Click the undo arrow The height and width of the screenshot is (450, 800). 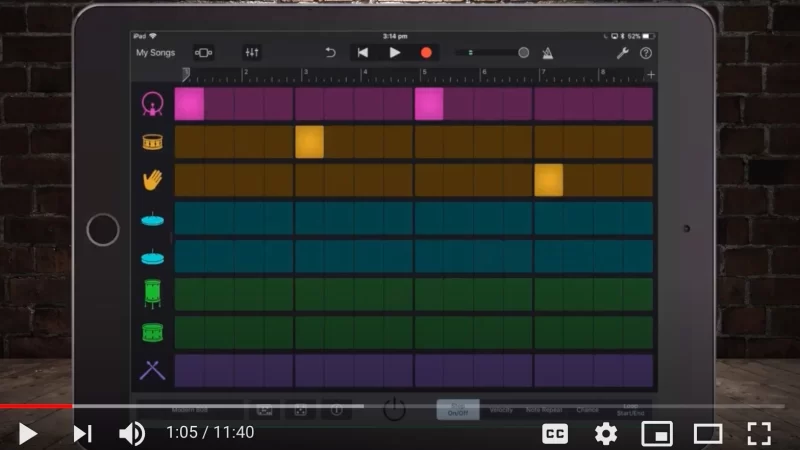pos(330,53)
